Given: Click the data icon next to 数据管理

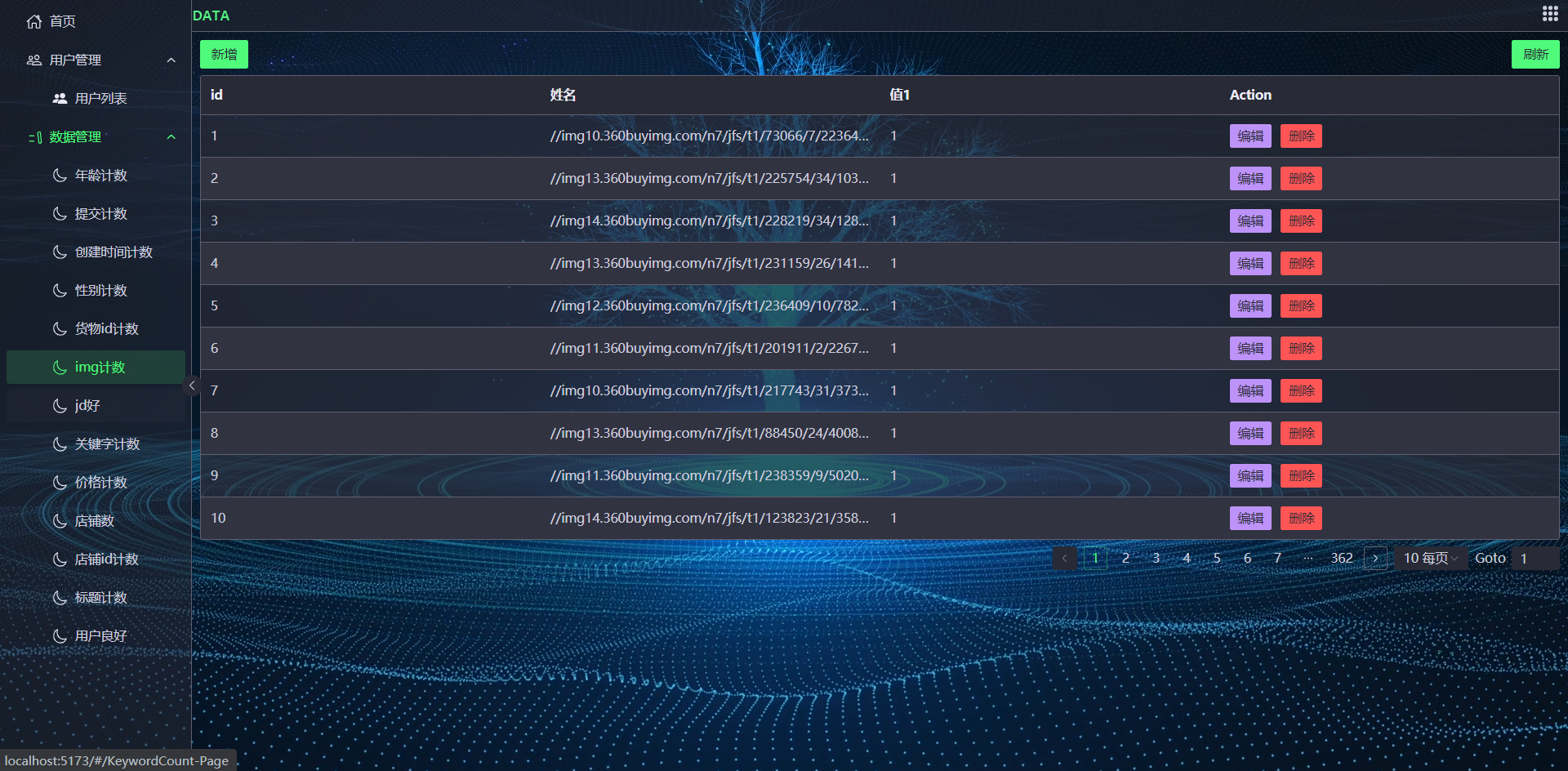Looking at the screenshot, I should (x=34, y=136).
